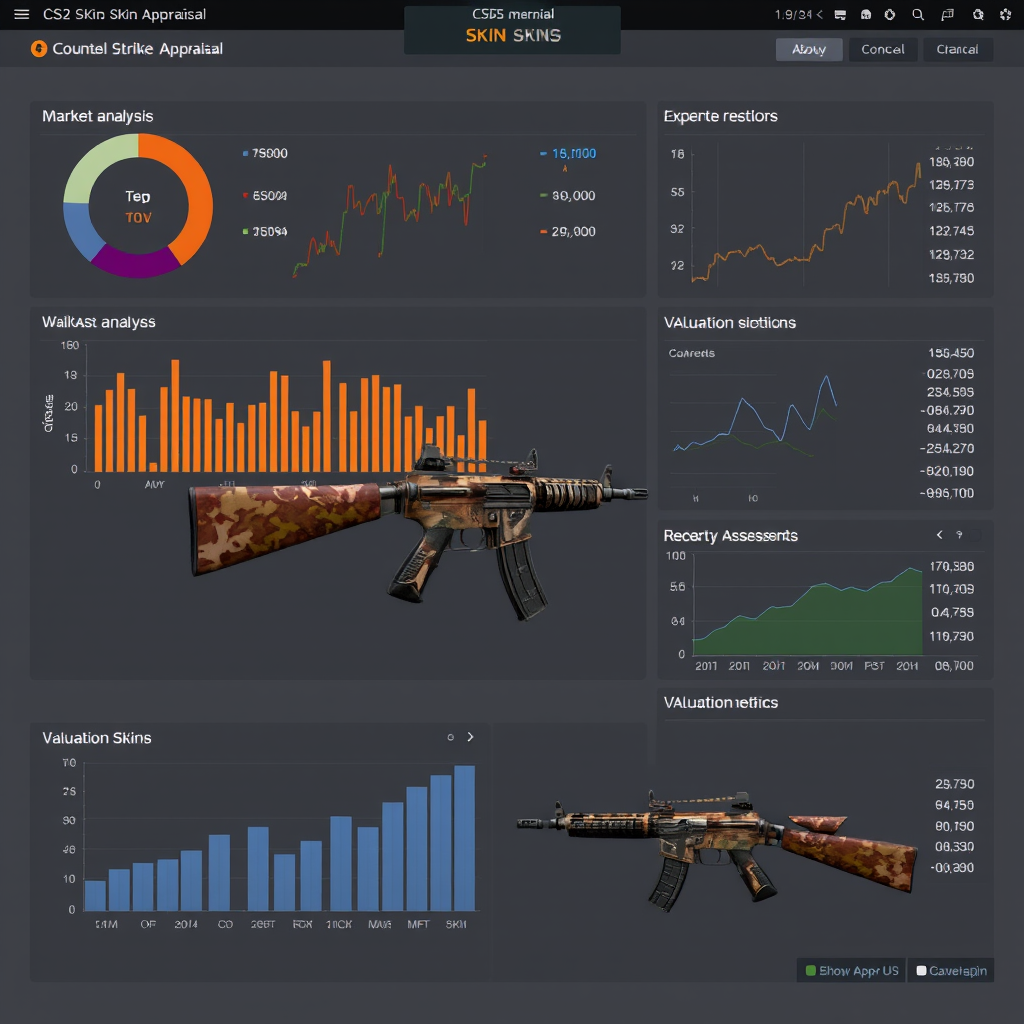Click the orange Countel Strike Appraisal logo
Image resolution: width=1024 pixels, height=1024 pixels.
[39, 48]
